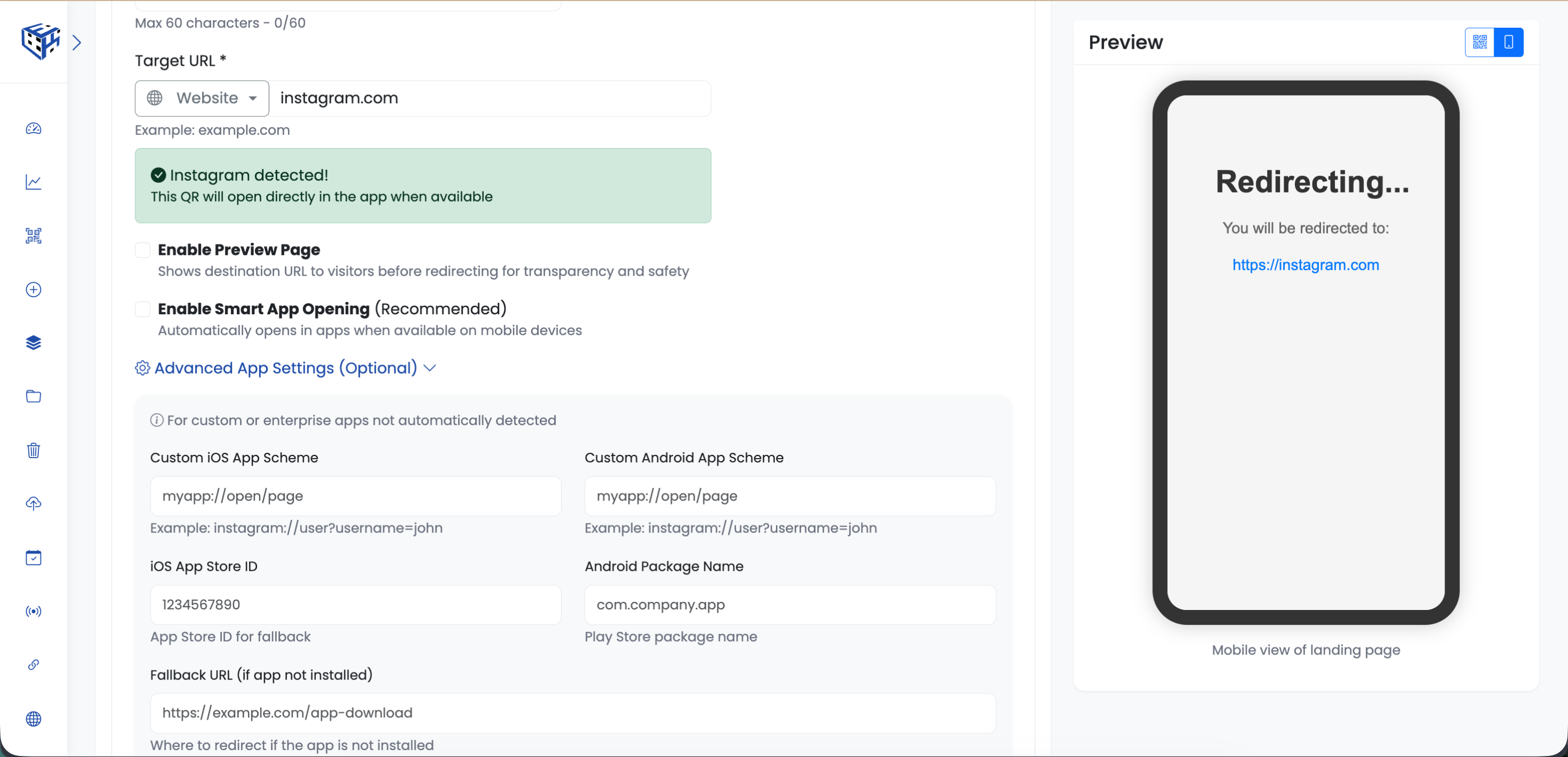This screenshot has height=757, width=1568.
Task: Click the globe domains sidebar icon
Action: (x=34, y=719)
